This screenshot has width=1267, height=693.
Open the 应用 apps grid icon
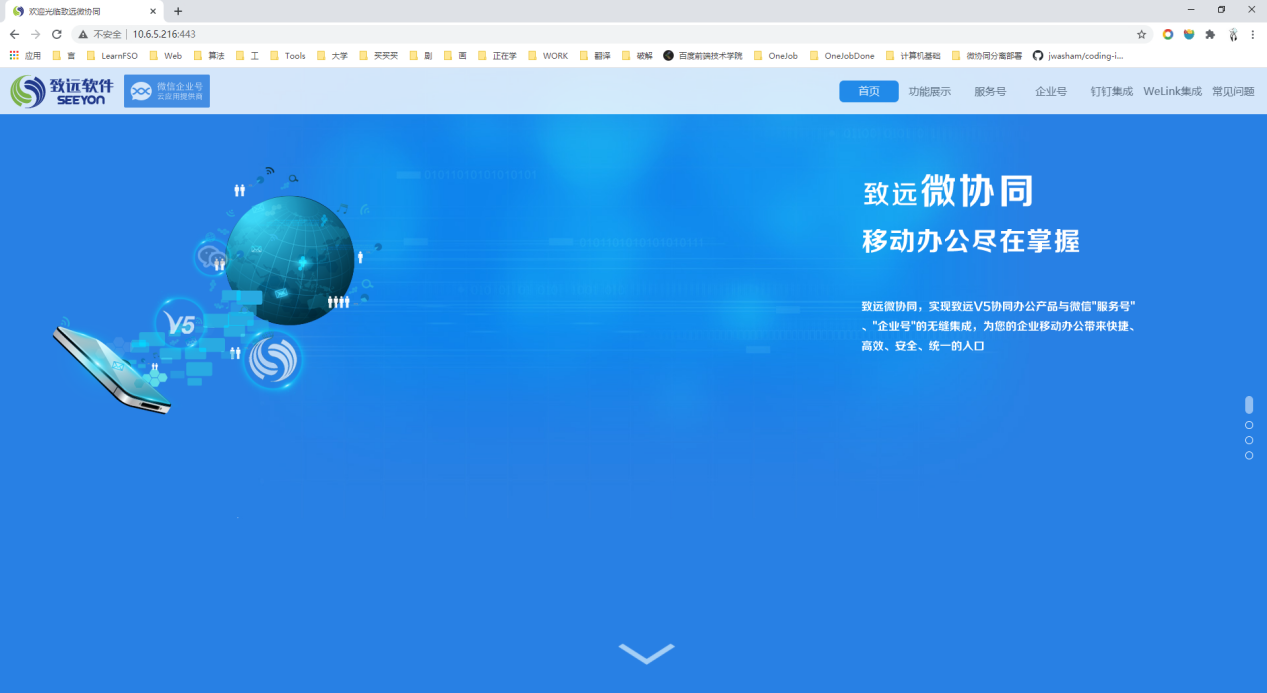(14, 56)
